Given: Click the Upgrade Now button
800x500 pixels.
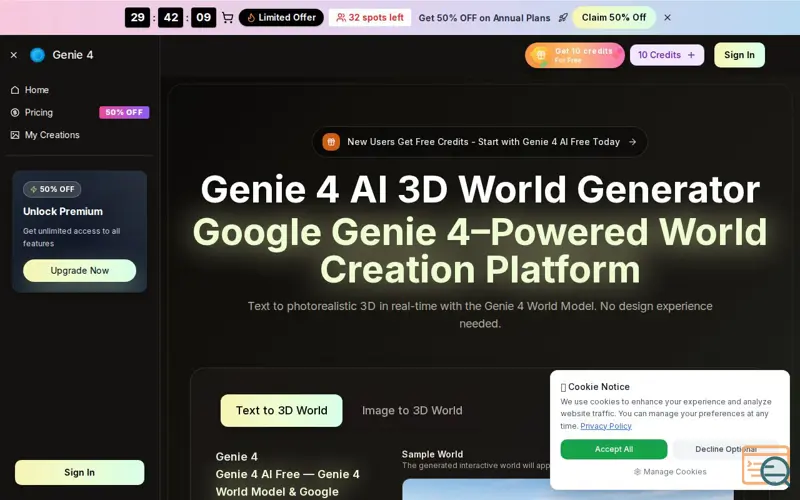Looking at the screenshot, I should click(x=80, y=270).
